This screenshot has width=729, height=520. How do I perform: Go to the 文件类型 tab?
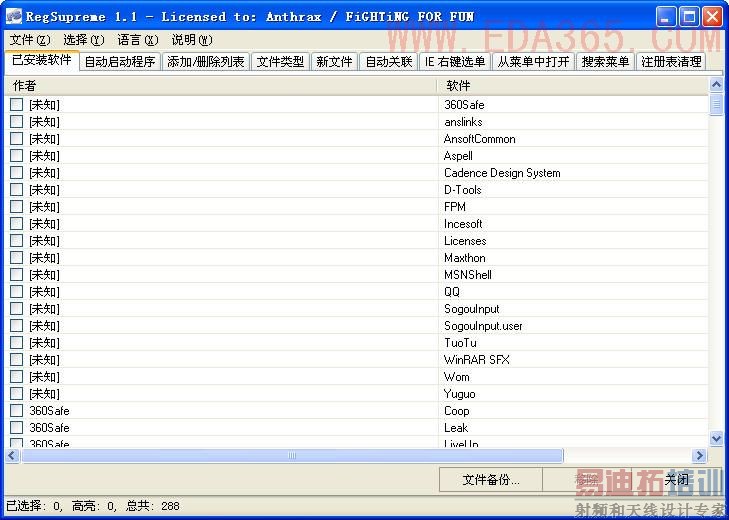[280, 61]
